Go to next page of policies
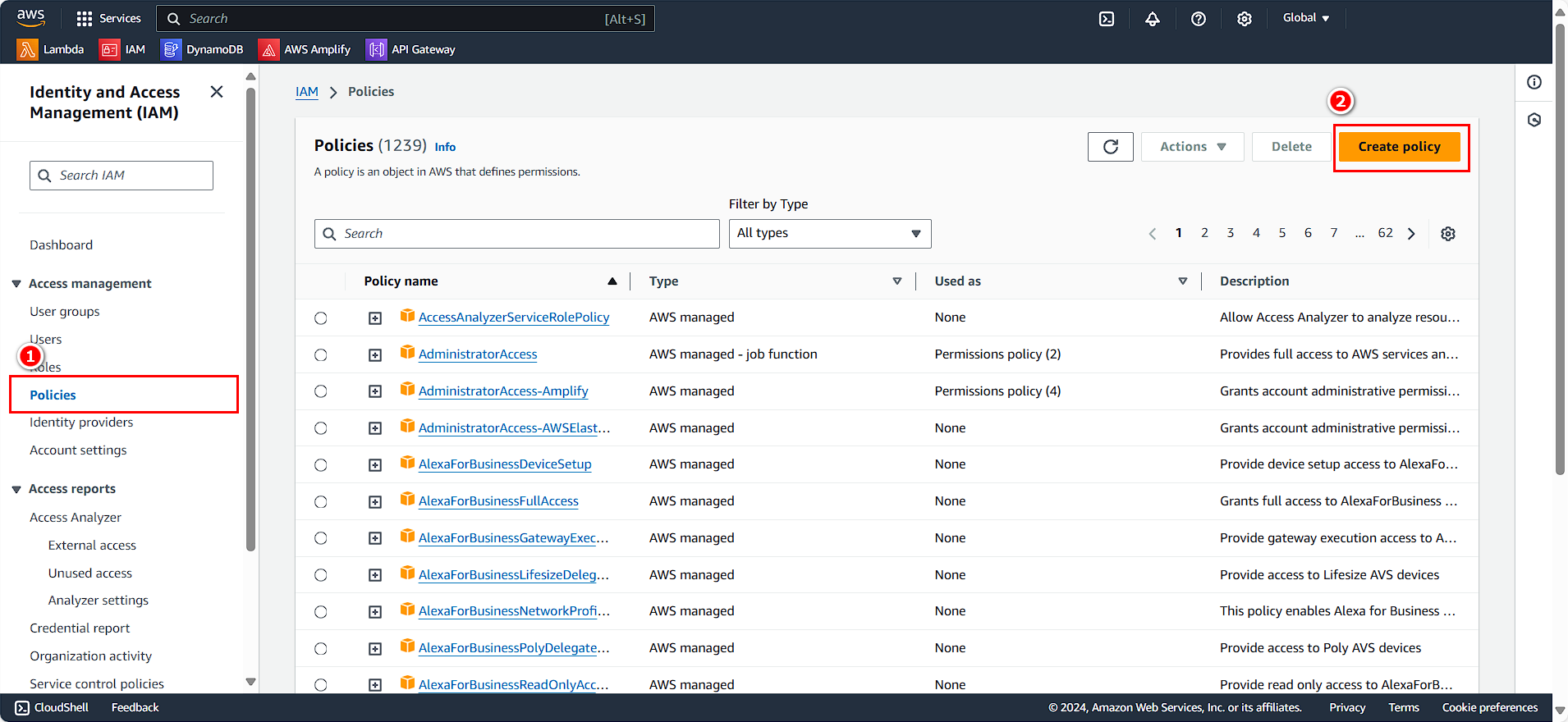This screenshot has height=722, width=1568. pos(1411,234)
